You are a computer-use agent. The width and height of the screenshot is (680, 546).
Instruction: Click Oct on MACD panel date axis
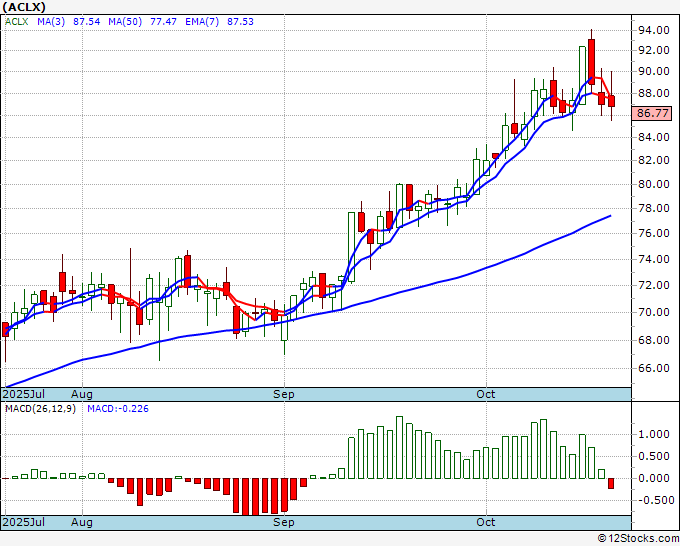[486, 522]
